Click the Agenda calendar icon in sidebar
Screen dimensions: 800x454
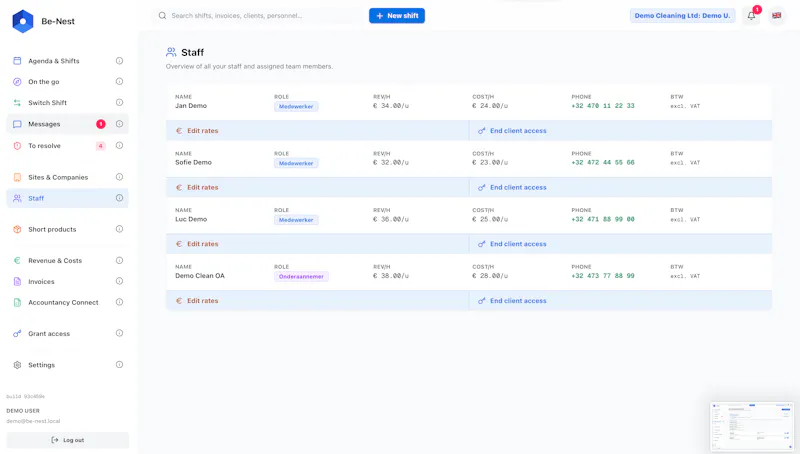click(x=17, y=61)
